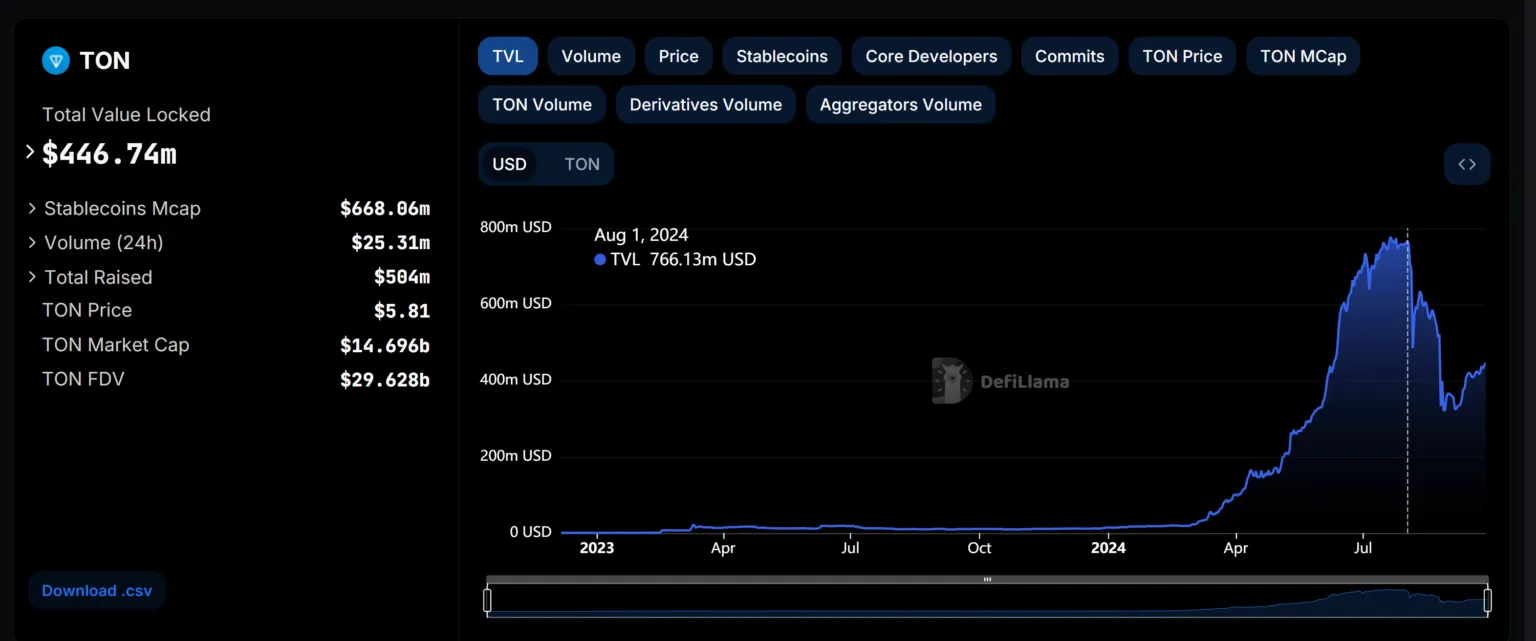Click the 800m USD axis label

coord(515,227)
